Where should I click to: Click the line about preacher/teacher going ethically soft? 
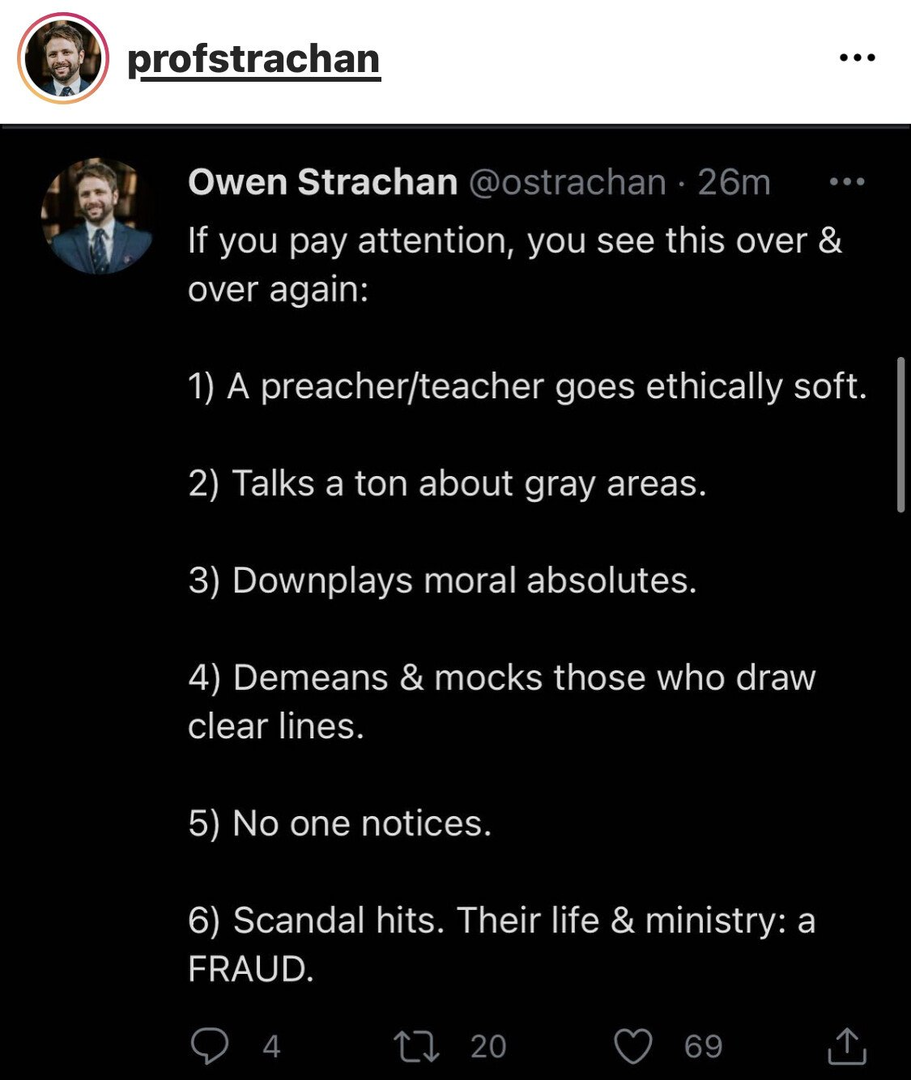pos(526,387)
